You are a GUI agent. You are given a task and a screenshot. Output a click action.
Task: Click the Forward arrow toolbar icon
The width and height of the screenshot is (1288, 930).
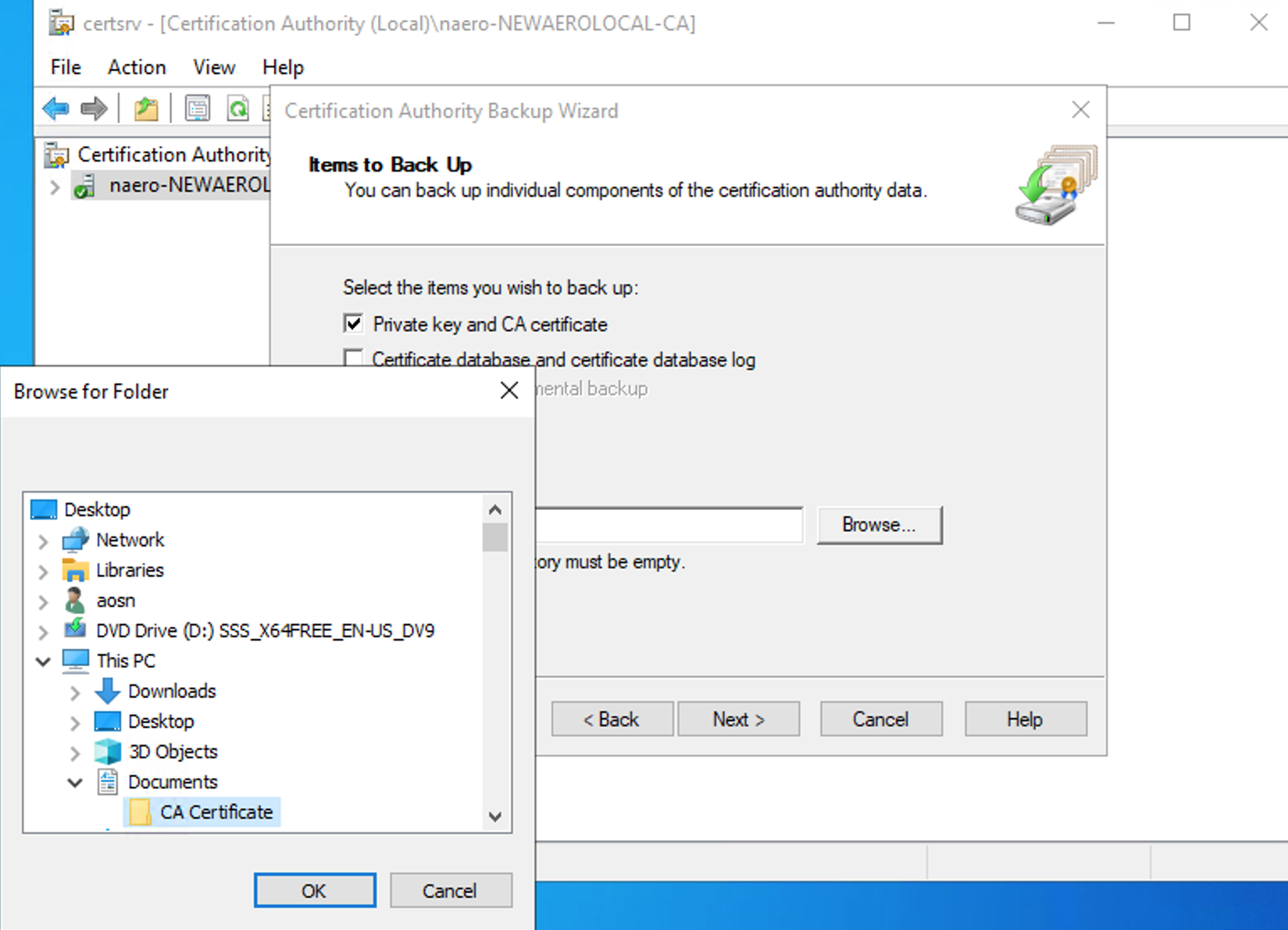click(x=93, y=108)
